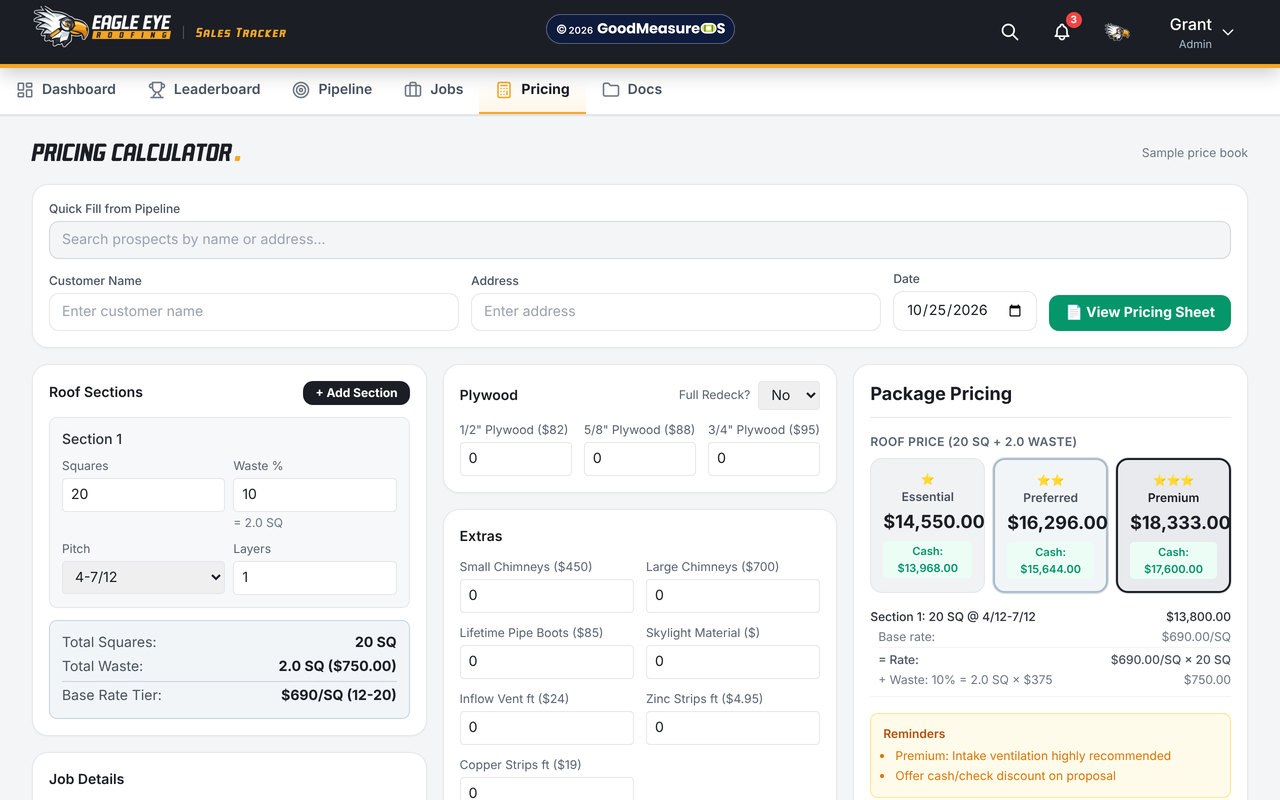Image resolution: width=1280 pixels, height=800 pixels.
Task: Click the Leaderboard trophy icon
Action: [x=157, y=90]
